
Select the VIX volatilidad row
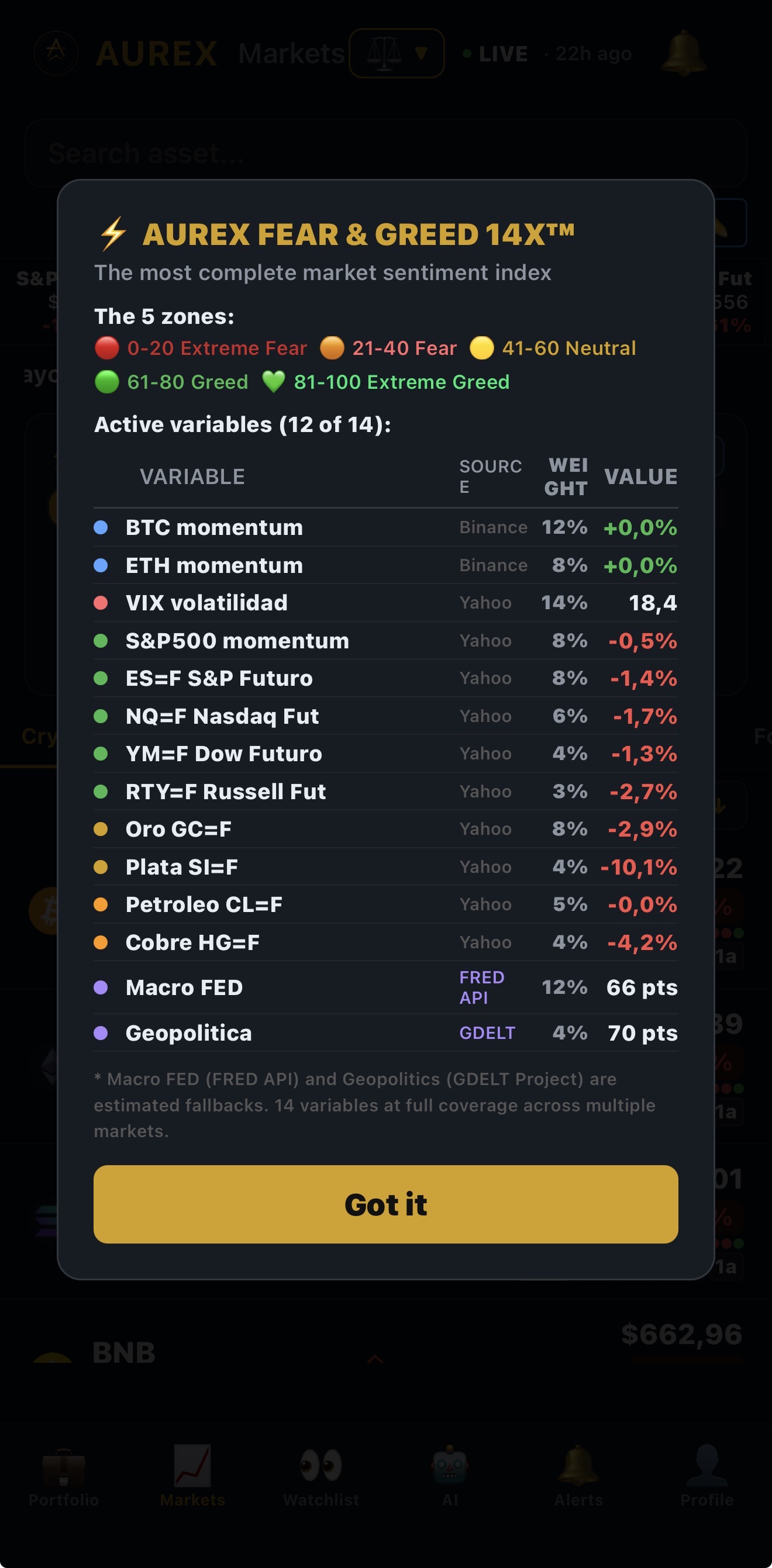(x=385, y=603)
